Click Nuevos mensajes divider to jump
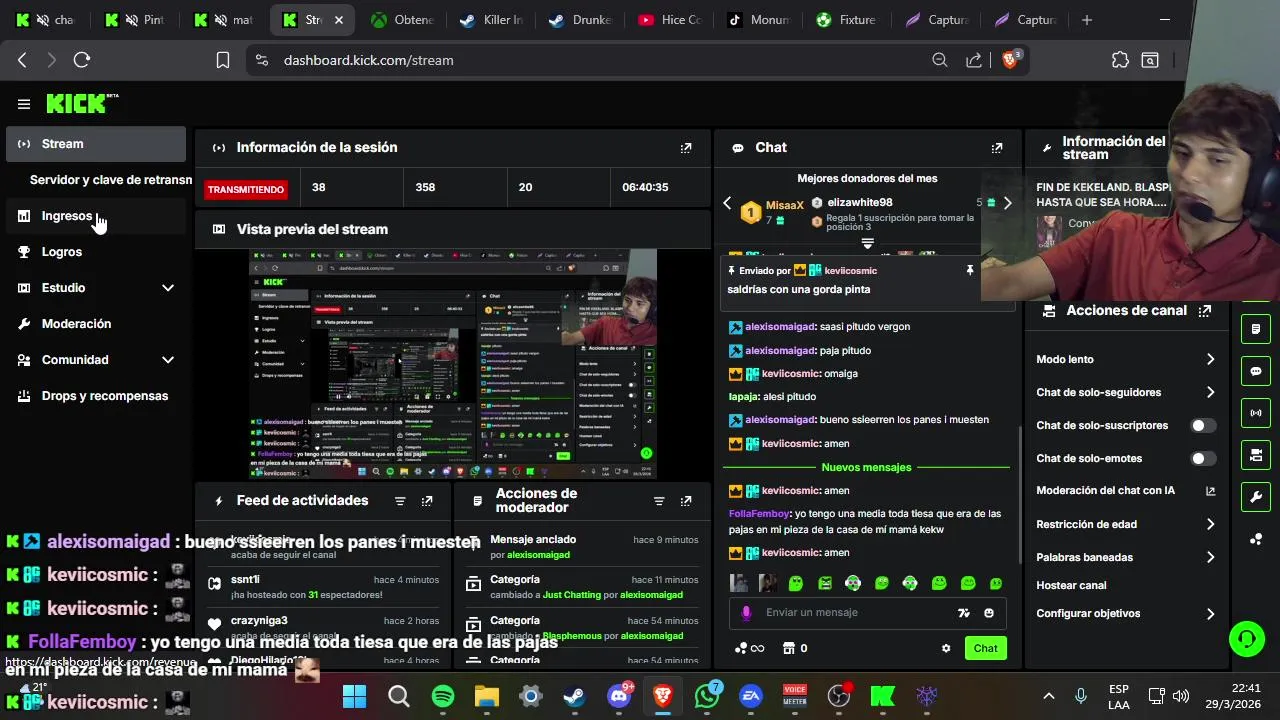1280x720 pixels. (866, 467)
